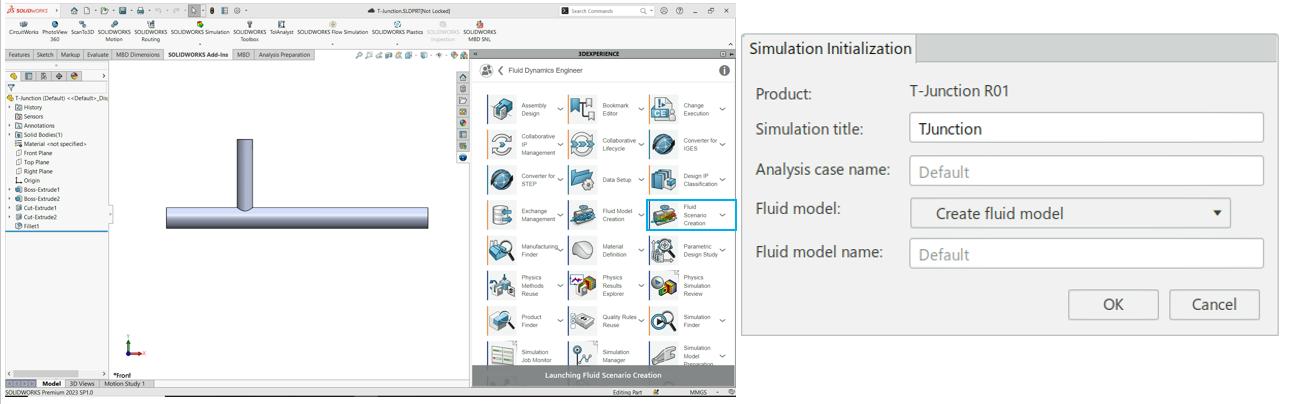Select the Origin item in the tree
Viewport: 1291px width, 404px height.
tap(28, 180)
